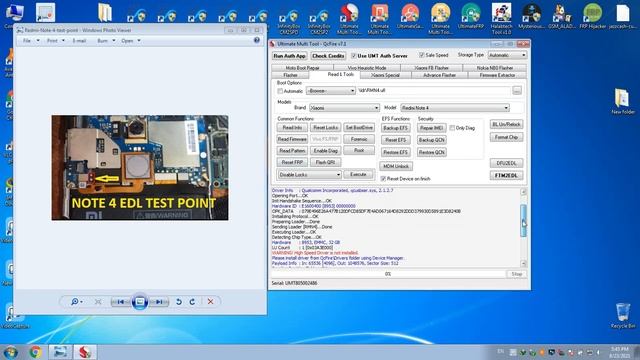Image resolution: width=640 pixels, height=360 pixels.
Task: Go to next photo in Photo Viewer
Action: [x=159, y=302]
